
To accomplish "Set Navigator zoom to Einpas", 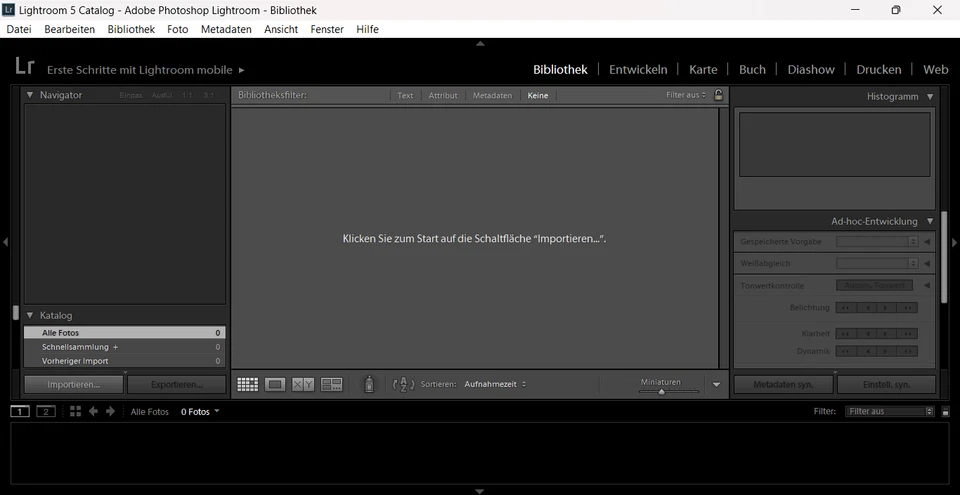I will tap(131, 96).
